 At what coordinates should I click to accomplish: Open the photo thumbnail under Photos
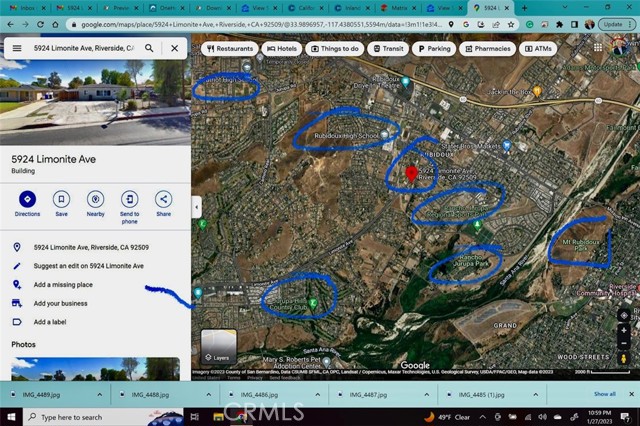click(95, 369)
